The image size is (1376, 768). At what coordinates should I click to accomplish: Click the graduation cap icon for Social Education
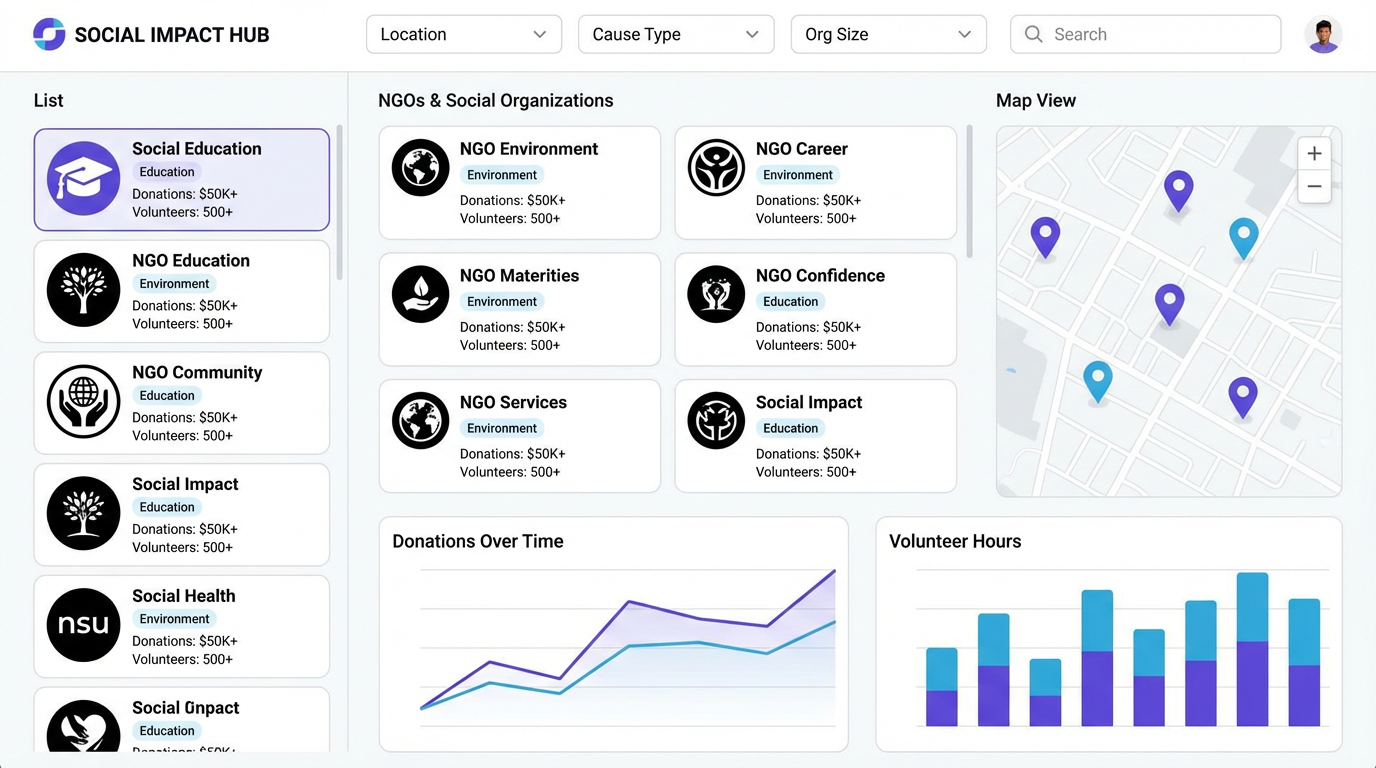[x=83, y=180]
